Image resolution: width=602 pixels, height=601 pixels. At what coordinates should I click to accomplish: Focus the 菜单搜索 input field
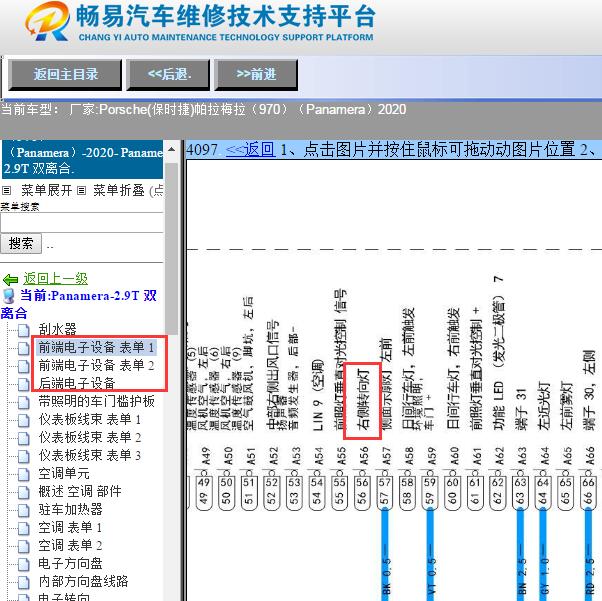click(x=82, y=223)
